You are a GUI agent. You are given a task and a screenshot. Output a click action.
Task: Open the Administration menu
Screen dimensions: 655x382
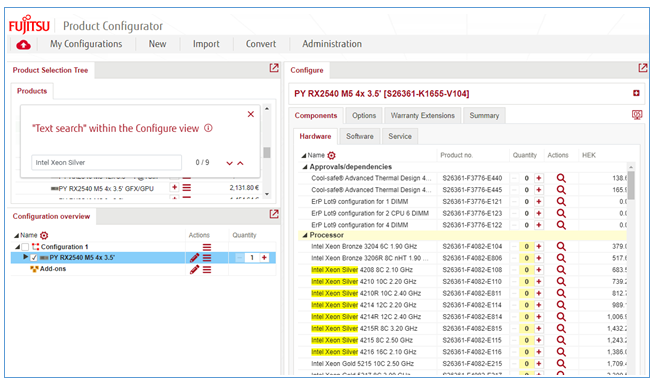coord(332,44)
